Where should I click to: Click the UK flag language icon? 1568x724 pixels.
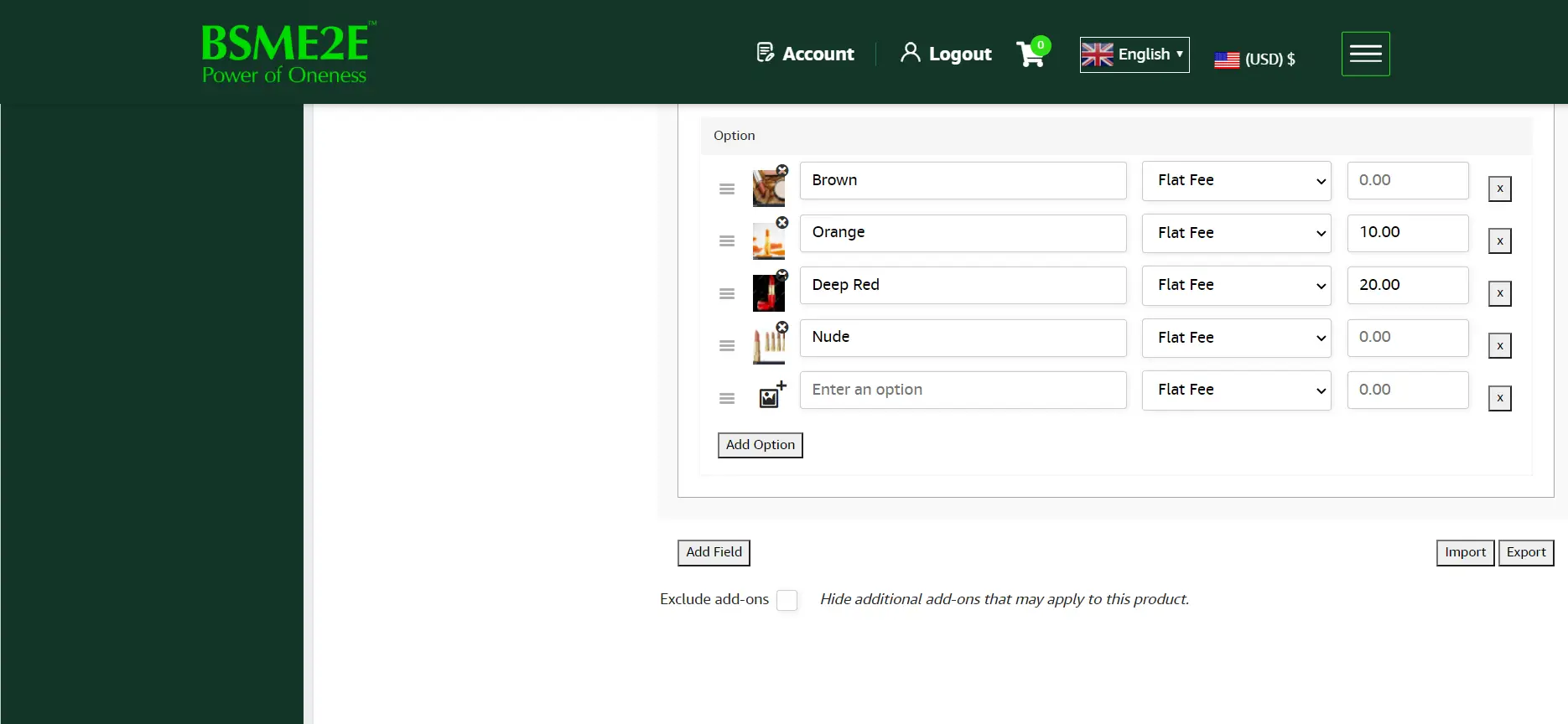tap(1097, 54)
